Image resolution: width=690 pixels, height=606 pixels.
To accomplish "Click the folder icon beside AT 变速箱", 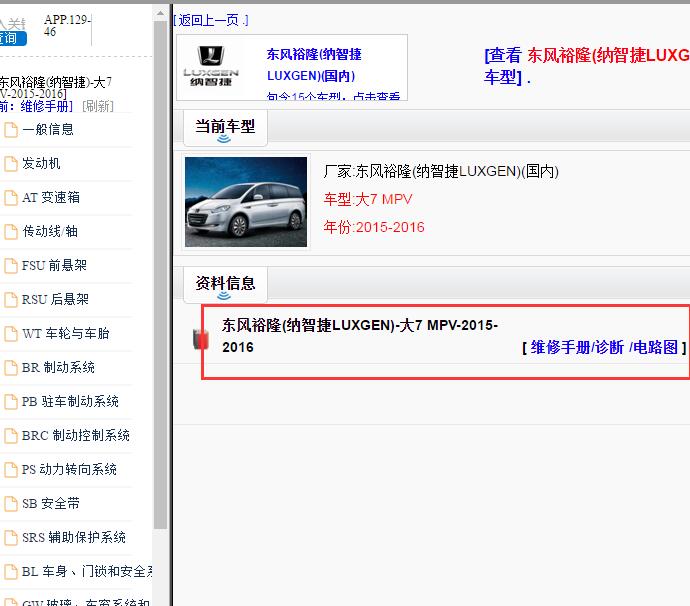I will pyautogui.click(x=11, y=198).
